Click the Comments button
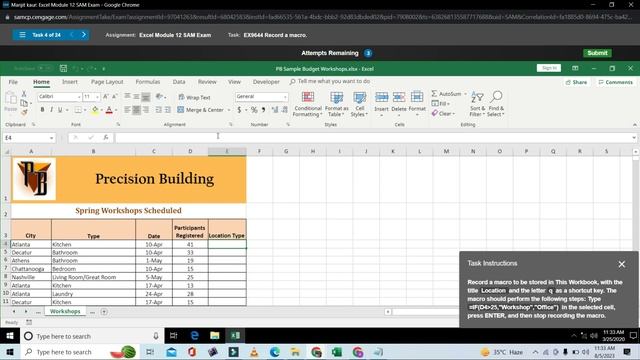Image resolution: width=640 pixels, height=360 pixels. [x=616, y=82]
